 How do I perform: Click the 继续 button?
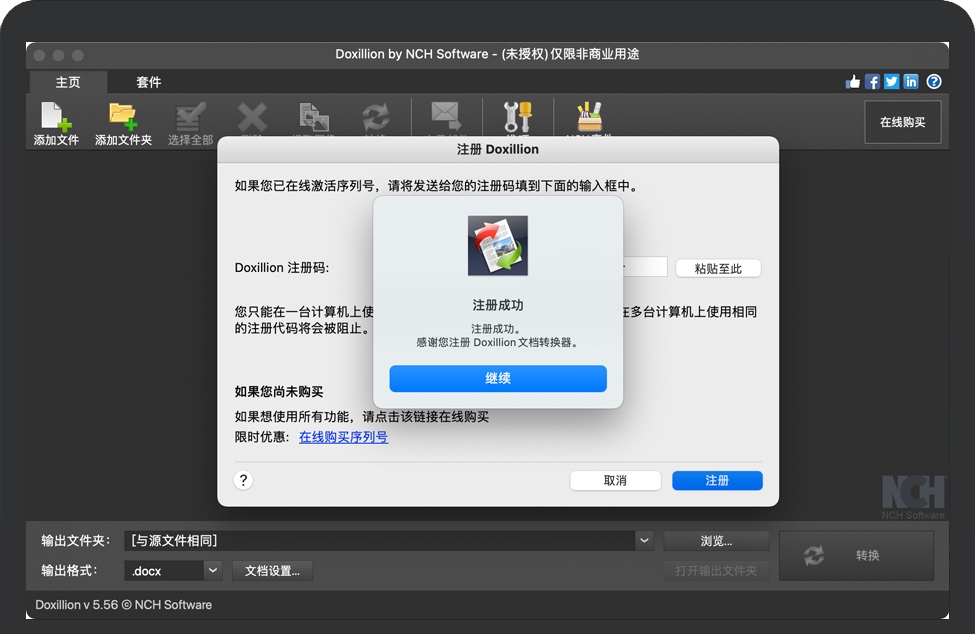pyautogui.click(x=497, y=379)
